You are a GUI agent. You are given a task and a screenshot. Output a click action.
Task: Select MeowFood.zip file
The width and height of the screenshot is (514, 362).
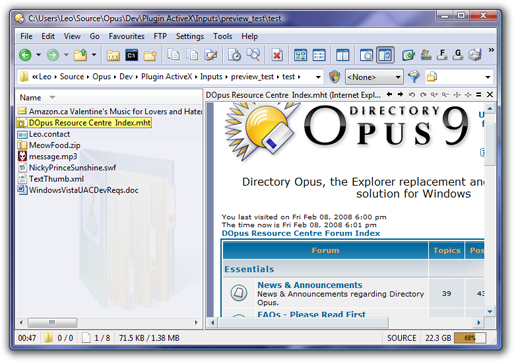coord(54,145)
